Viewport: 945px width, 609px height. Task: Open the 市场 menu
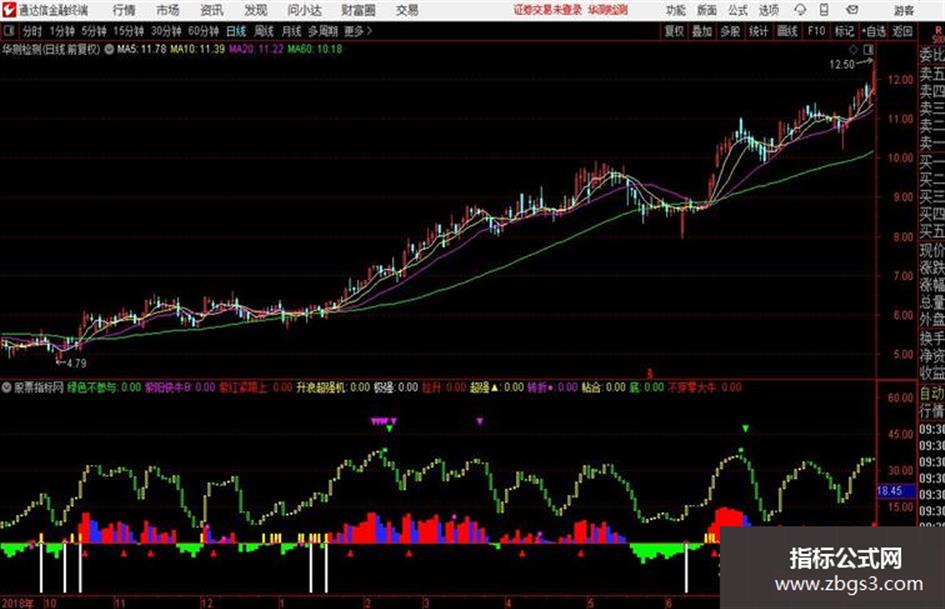pyautogui.click(x=168, y=10)
